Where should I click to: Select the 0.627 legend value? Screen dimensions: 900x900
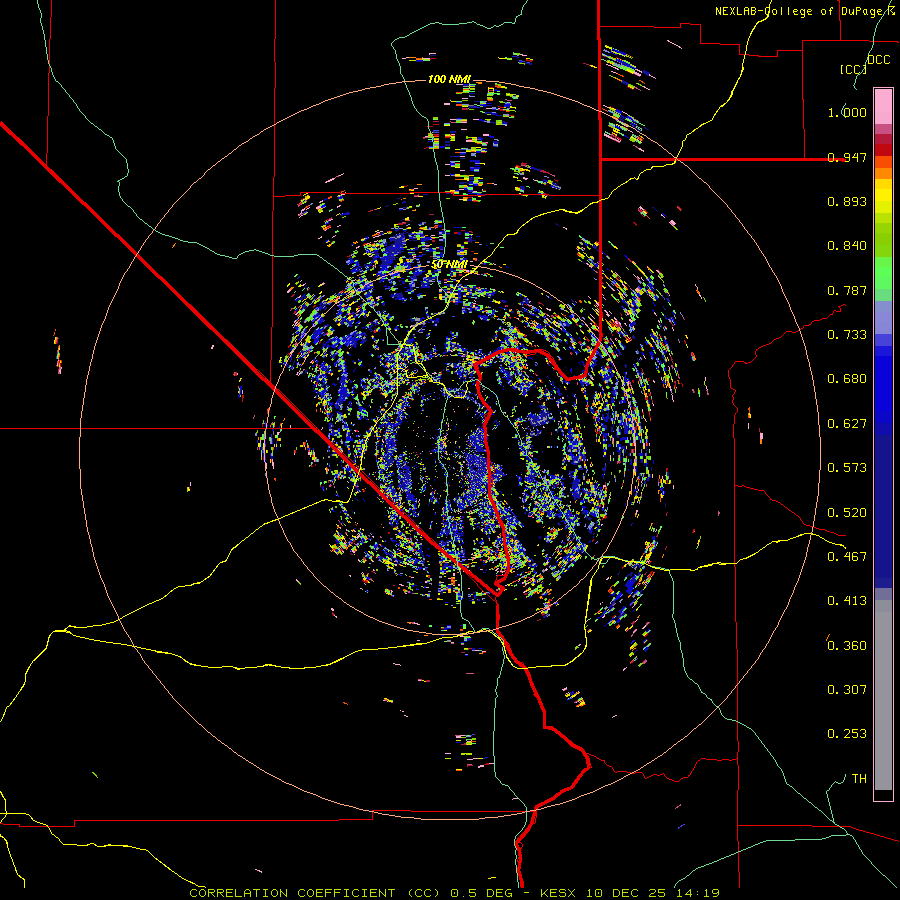click(847, 424)
